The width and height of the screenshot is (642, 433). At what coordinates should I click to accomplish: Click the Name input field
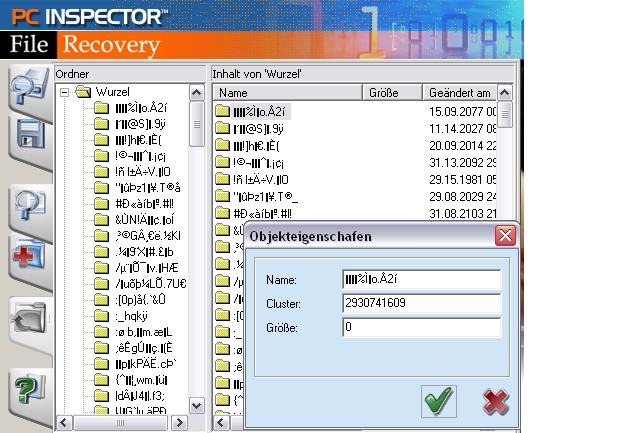point(422,280)
